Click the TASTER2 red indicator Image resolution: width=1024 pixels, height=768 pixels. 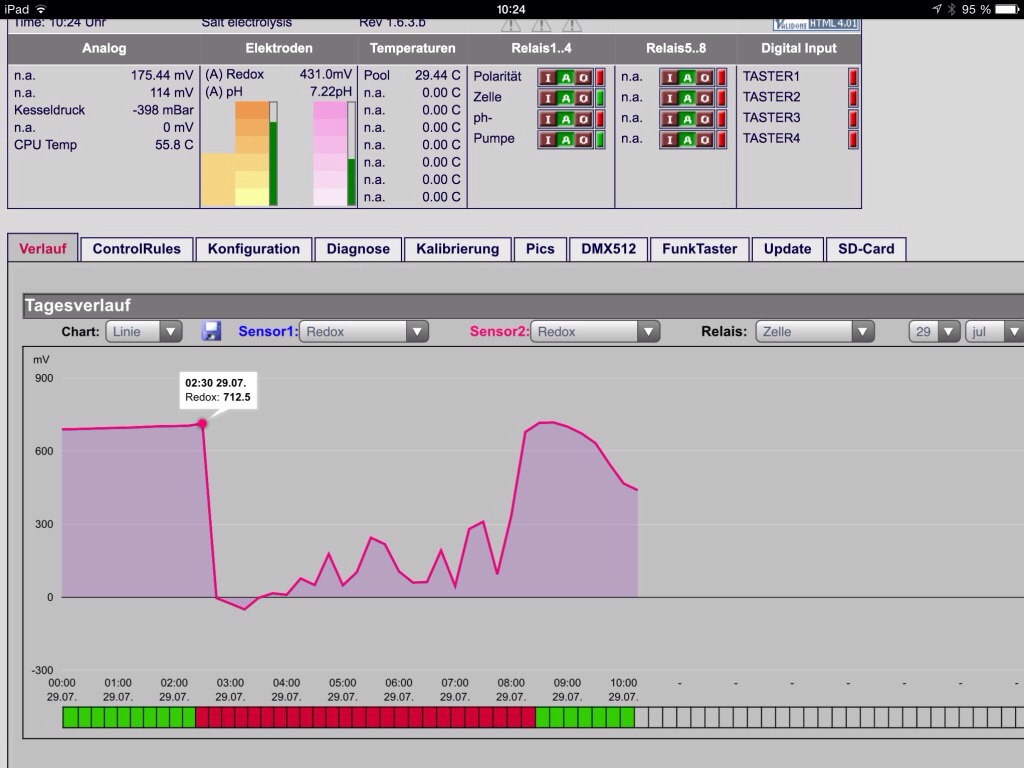point(853,97)
